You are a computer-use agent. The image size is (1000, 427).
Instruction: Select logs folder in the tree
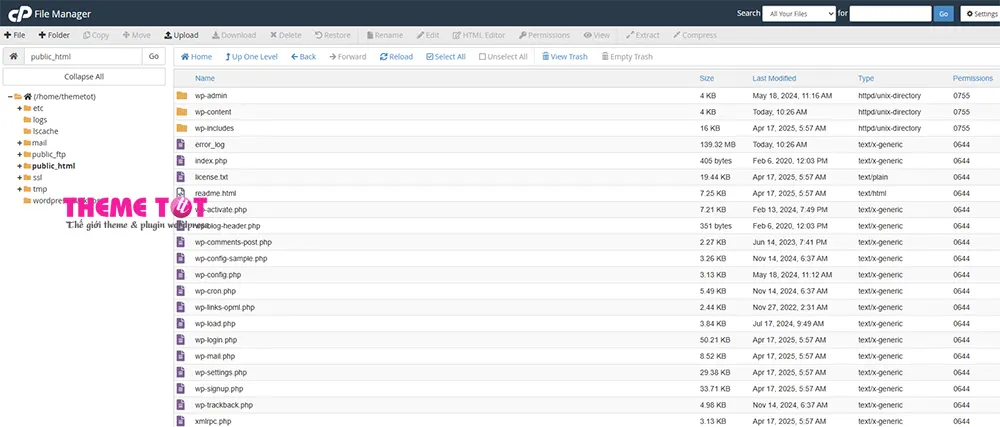(40, 120)
